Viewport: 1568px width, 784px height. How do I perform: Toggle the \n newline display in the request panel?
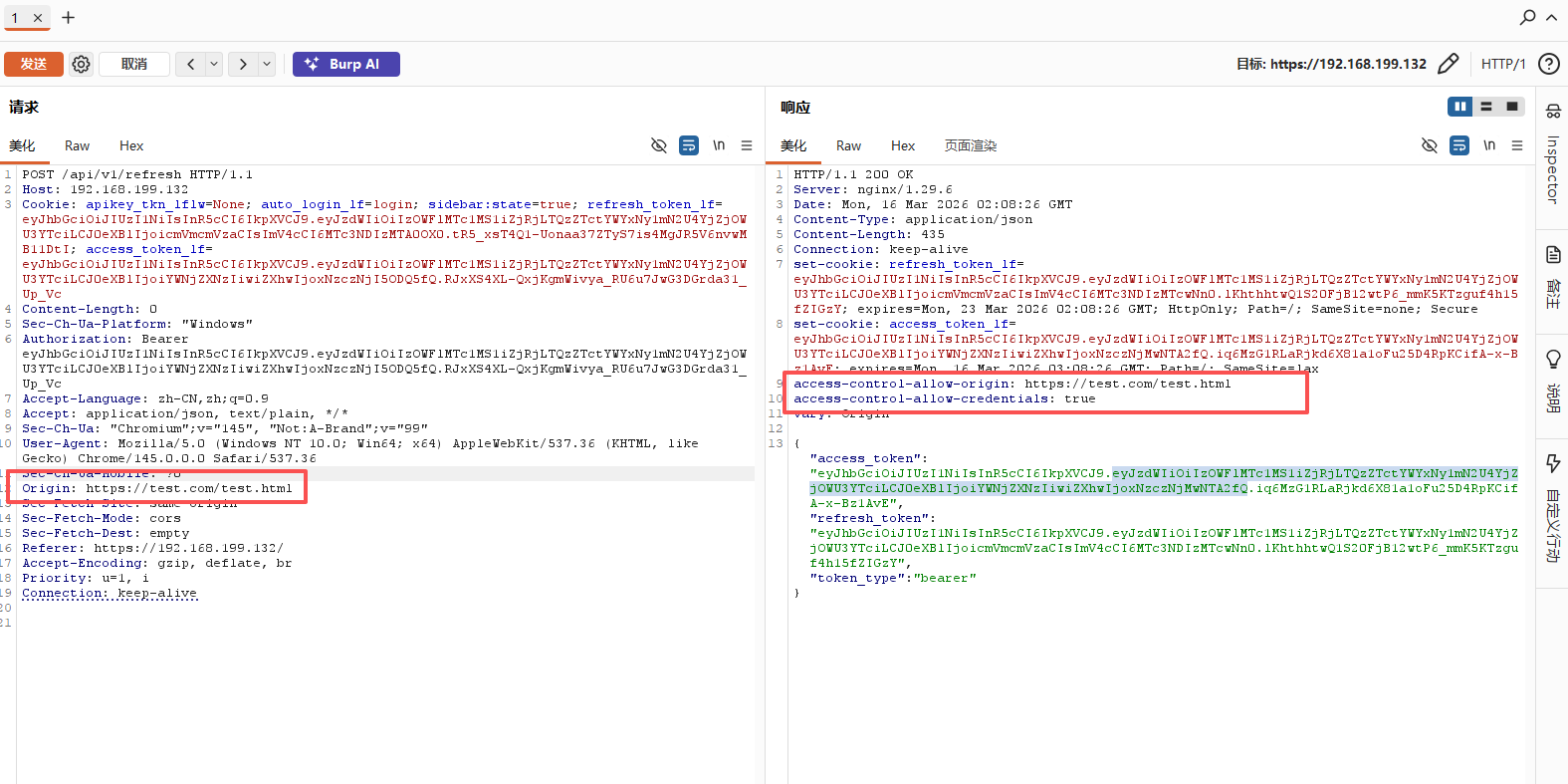click(x=718, y=145)
